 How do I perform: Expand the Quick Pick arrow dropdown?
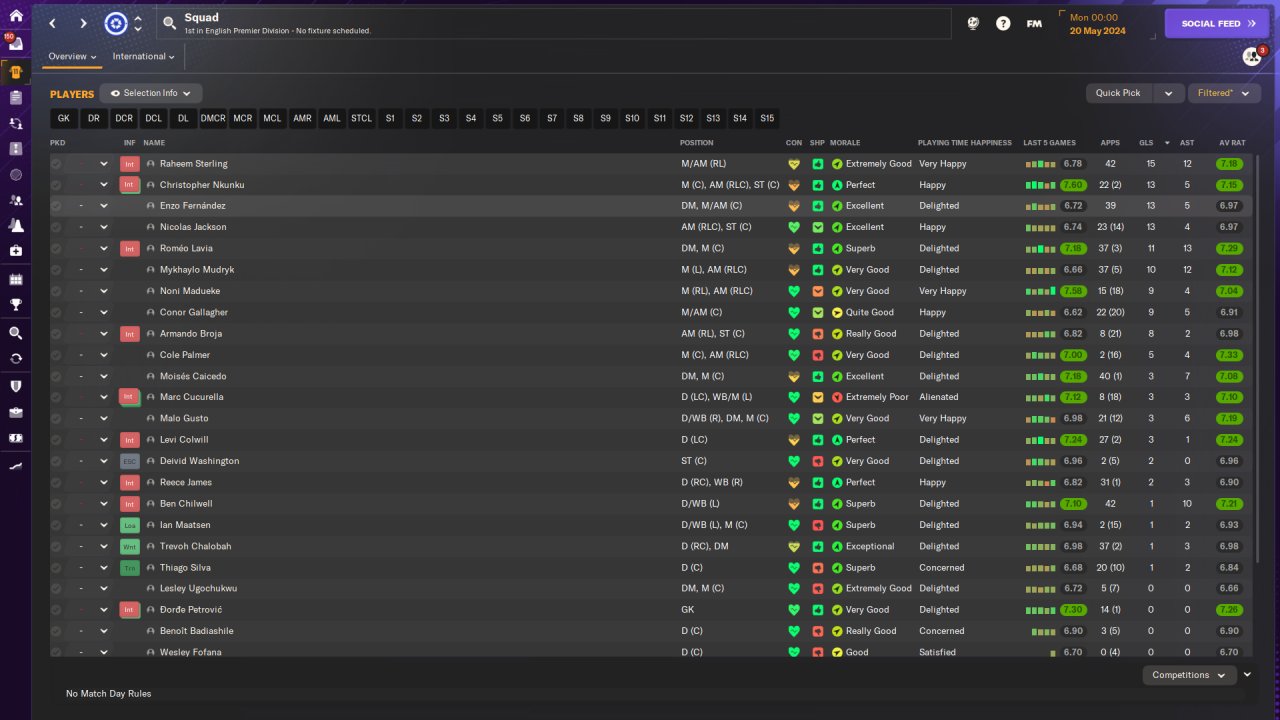[1168, 93]
